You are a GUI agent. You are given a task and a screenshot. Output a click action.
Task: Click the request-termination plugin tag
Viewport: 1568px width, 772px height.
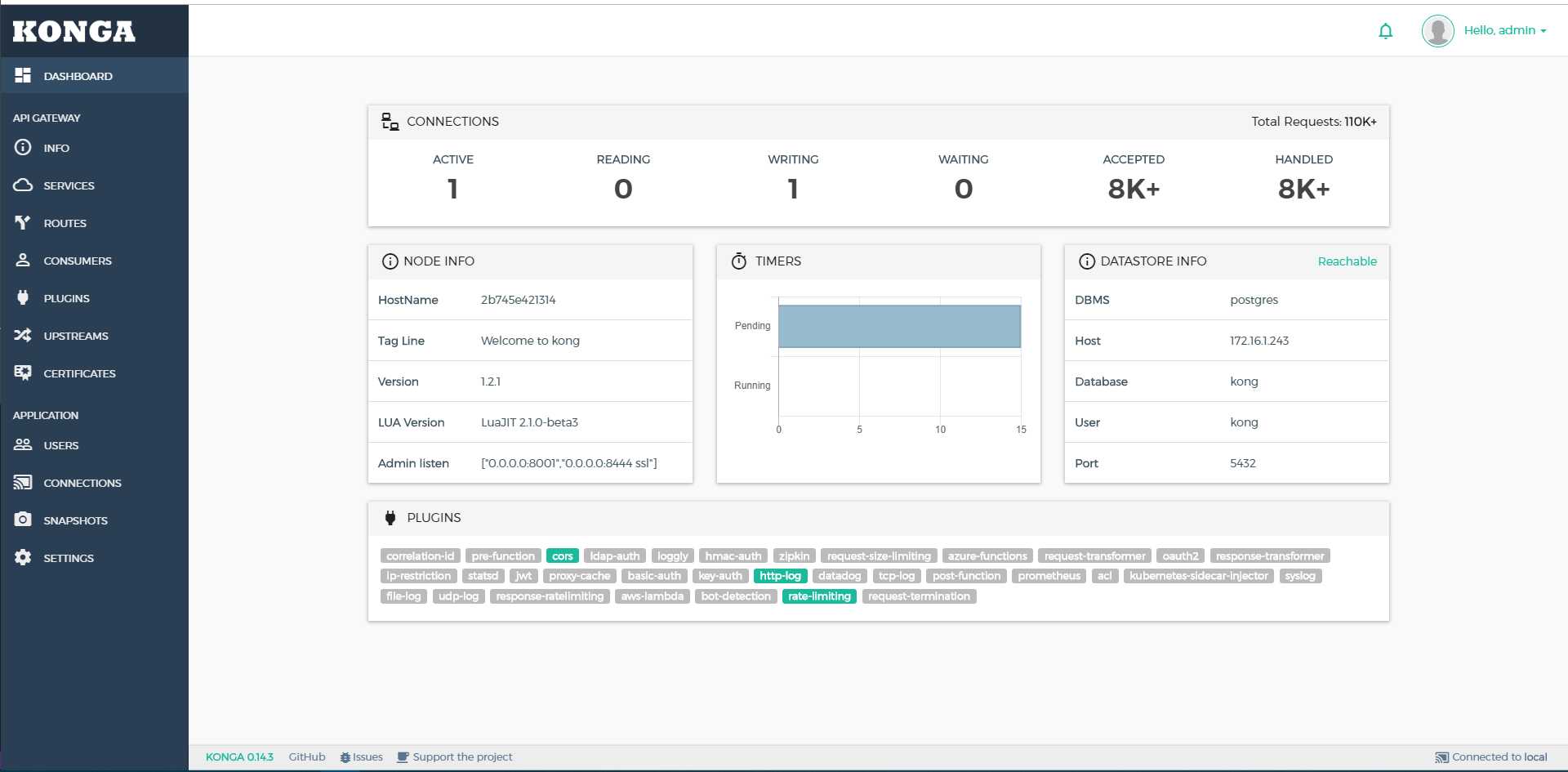click(919, 596)
